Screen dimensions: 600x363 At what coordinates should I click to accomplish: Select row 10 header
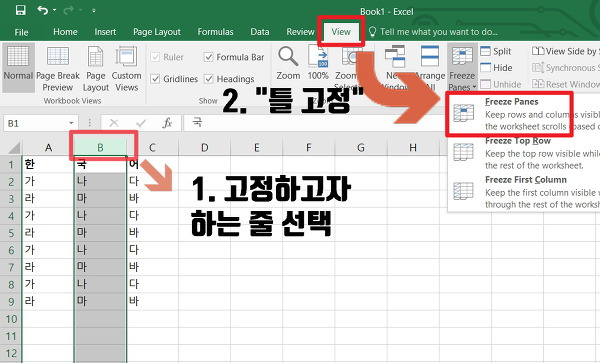[11, 319]
